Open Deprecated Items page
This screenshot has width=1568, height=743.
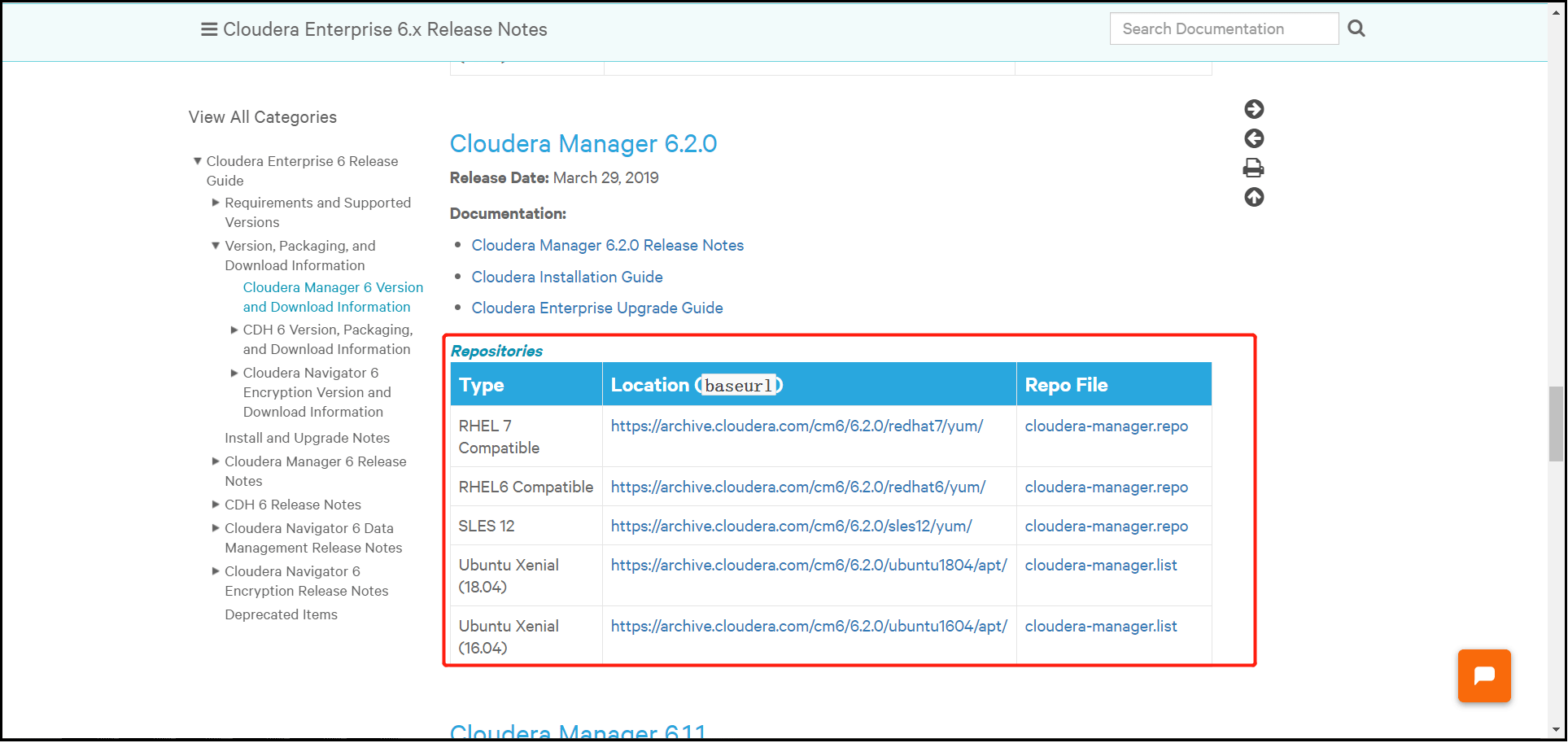[281, 614]
